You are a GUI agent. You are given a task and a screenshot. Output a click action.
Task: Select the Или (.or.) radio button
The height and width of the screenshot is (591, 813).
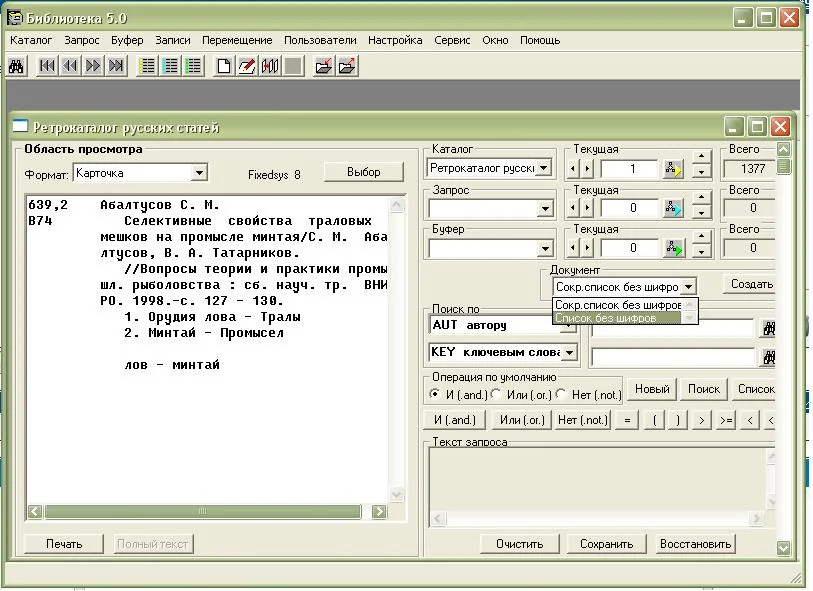496,394
